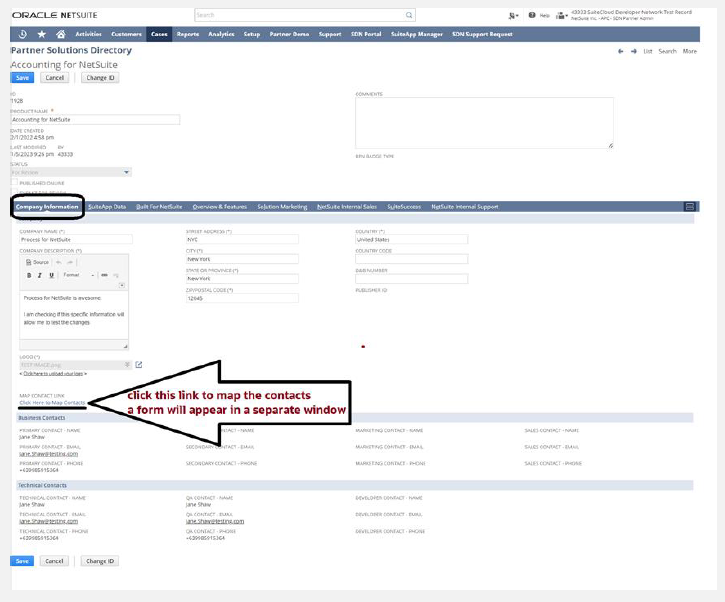Screen dimensions: 725x602
Task: Switch to the SuiteSuccess tab
Action: tap(404, 207)
